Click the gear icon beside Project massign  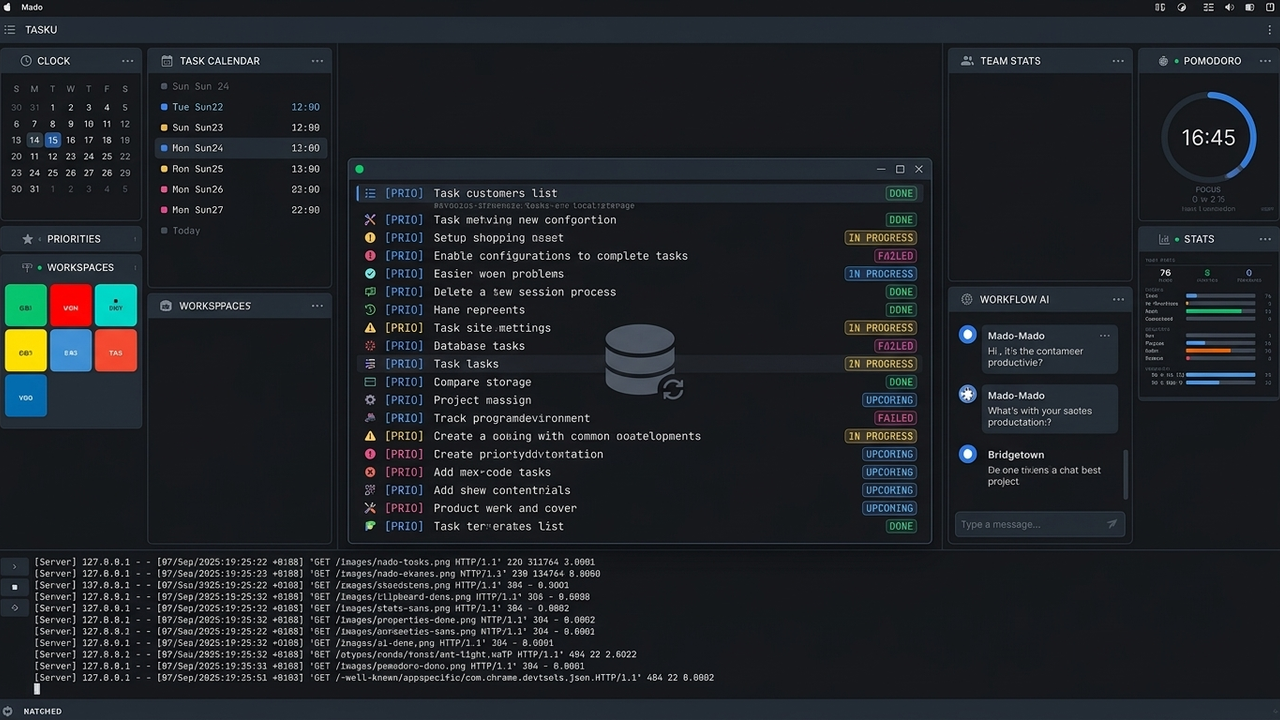(370, 400)
